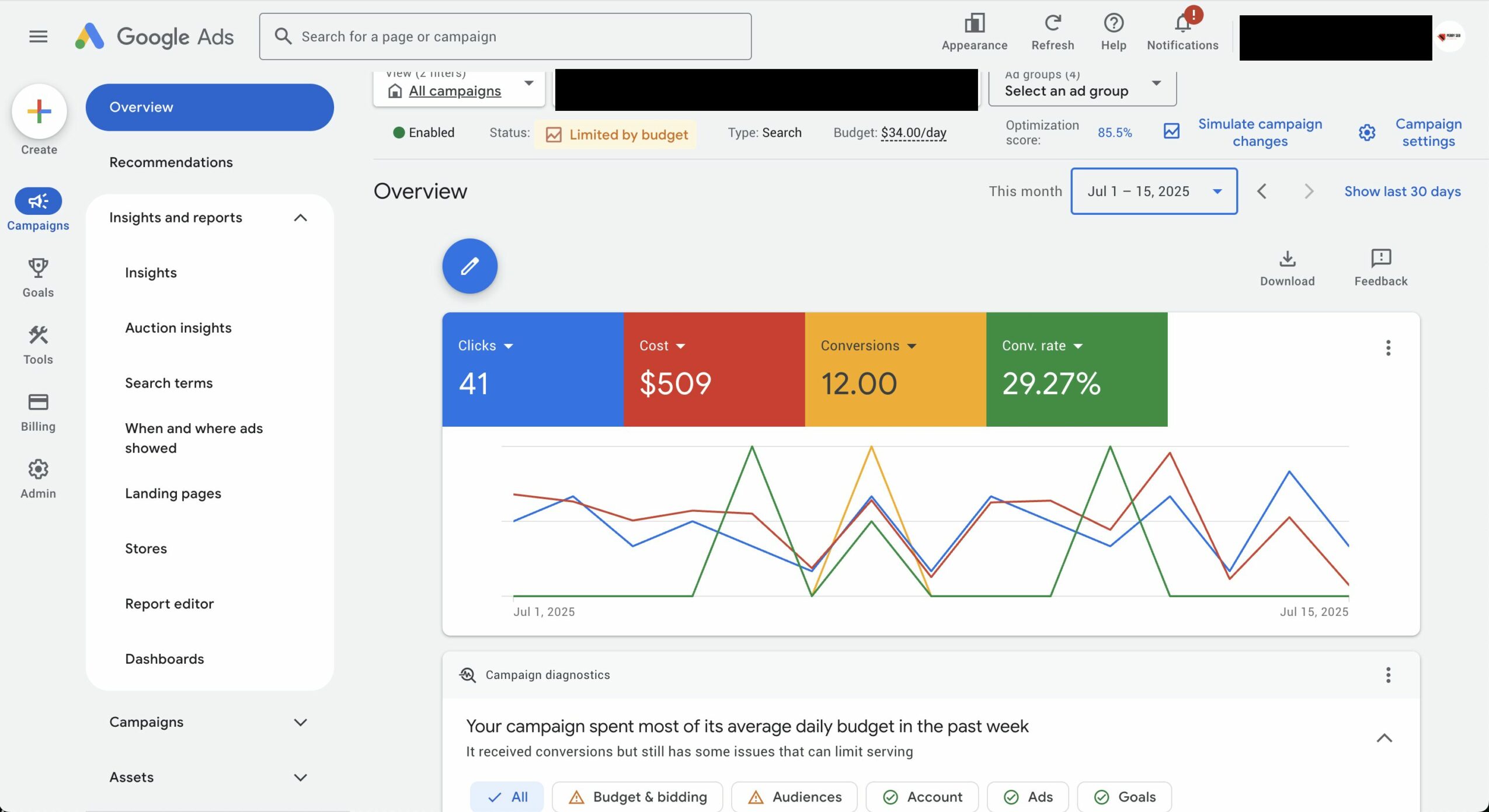Click the Create plus button
The width and height of the screenshot is (1489, 812).
coord(39,111)
